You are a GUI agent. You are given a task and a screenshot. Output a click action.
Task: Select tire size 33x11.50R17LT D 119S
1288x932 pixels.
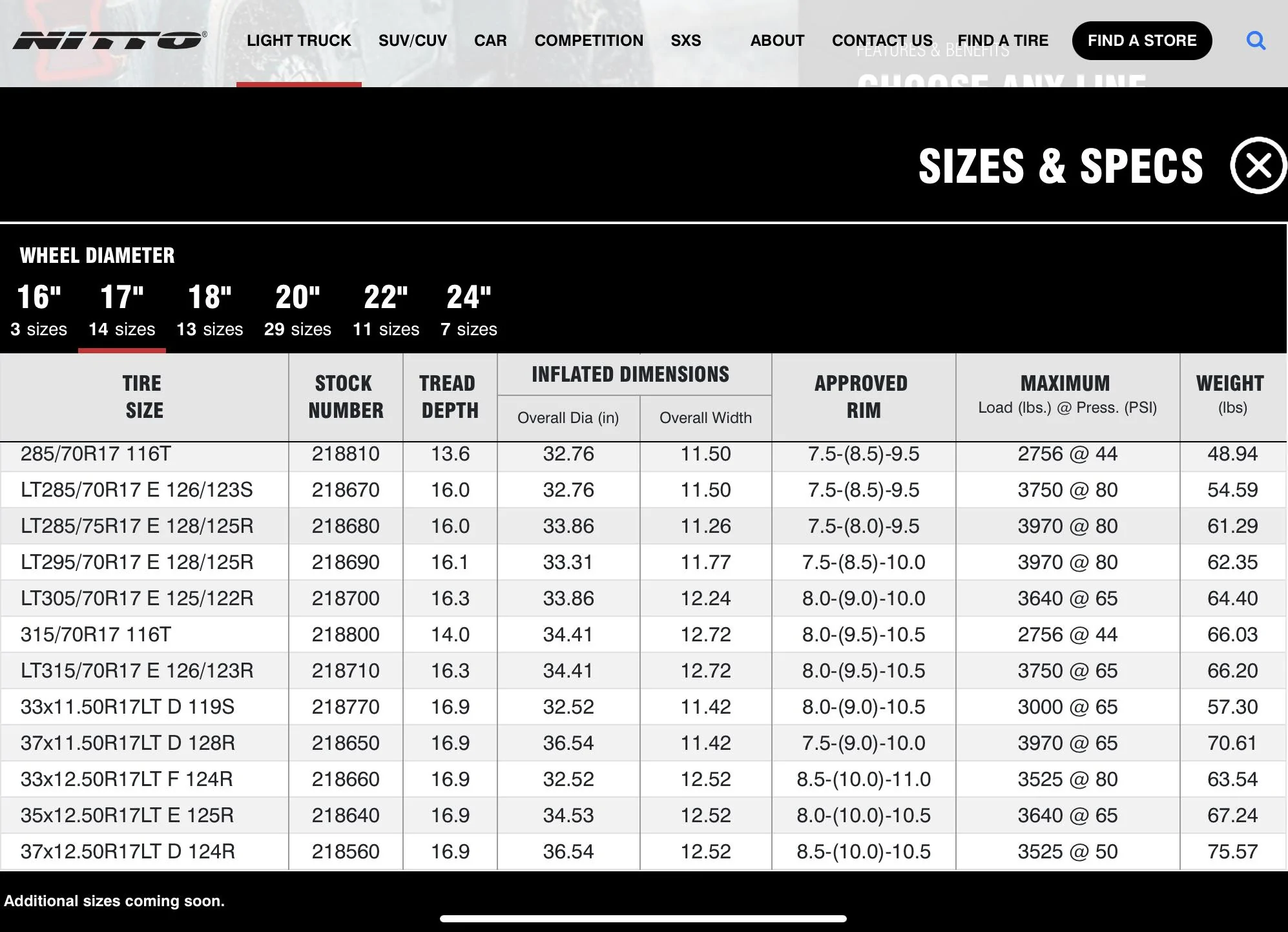tap(127, 707)
